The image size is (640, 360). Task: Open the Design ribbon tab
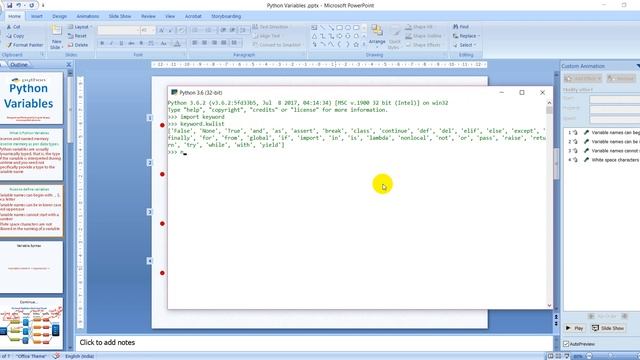(59, 16)
